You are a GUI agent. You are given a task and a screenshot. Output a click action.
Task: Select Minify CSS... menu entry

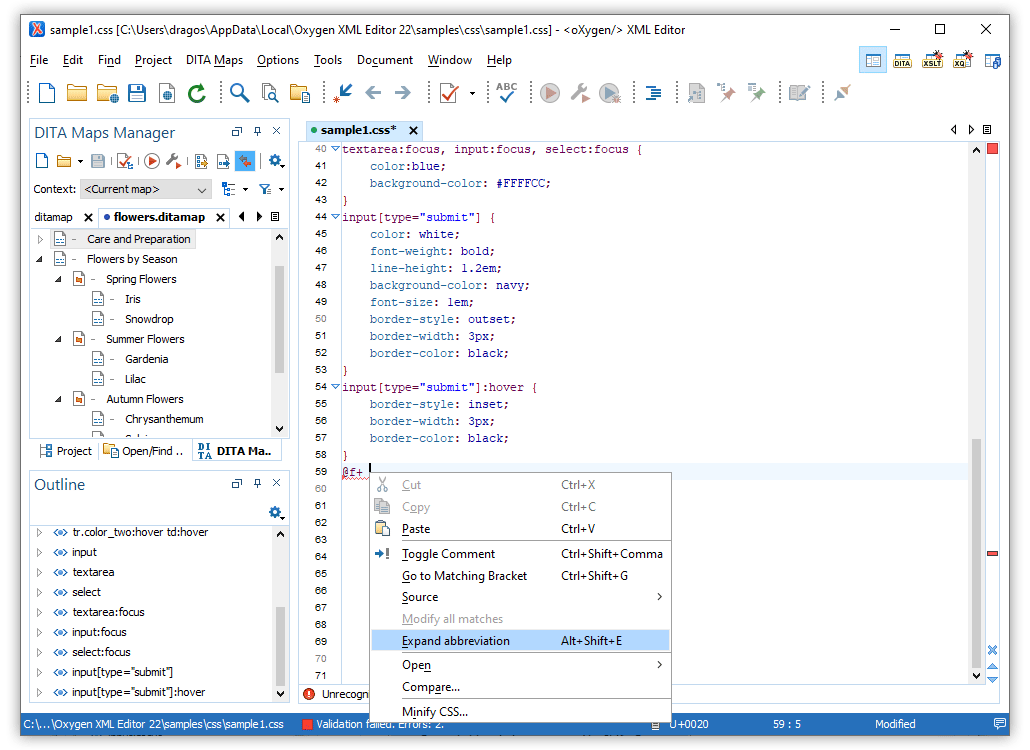[520, 711]
